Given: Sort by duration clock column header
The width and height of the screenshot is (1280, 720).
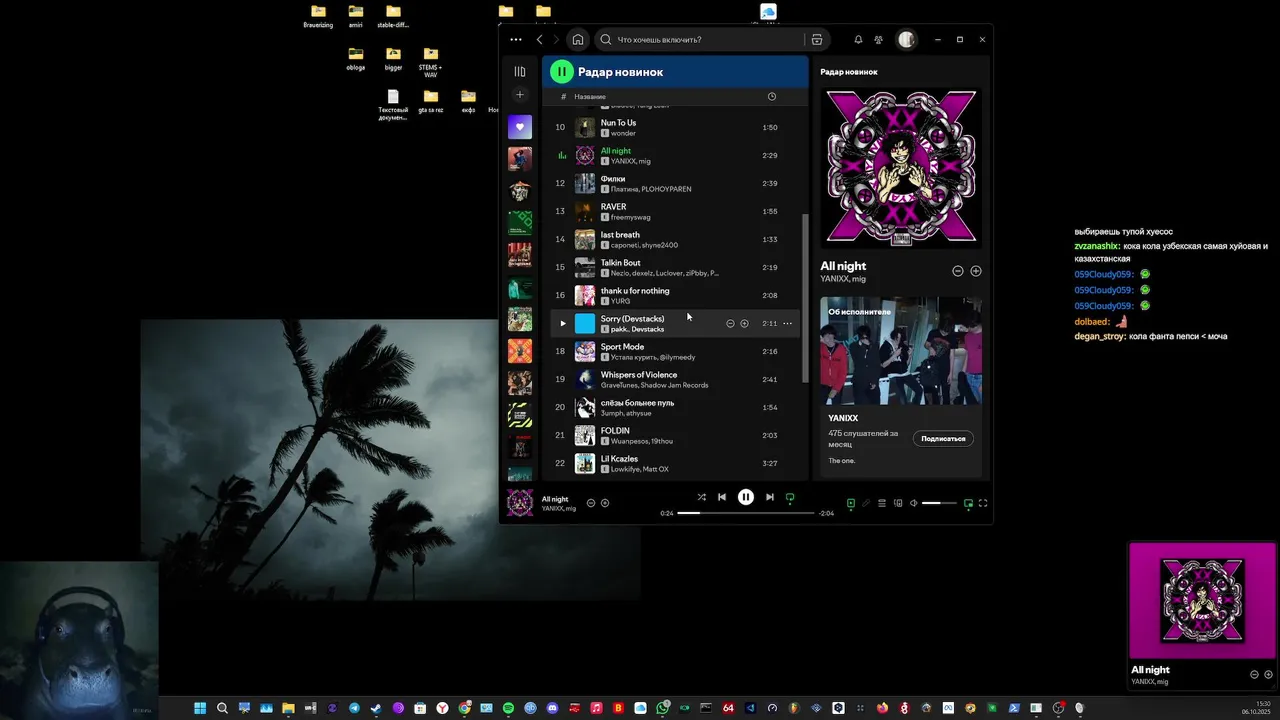Looking at the screenshot, I should 771,97.
